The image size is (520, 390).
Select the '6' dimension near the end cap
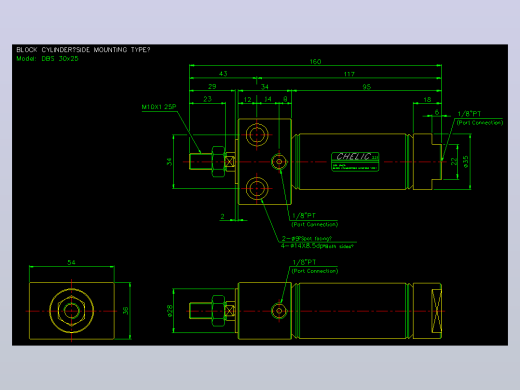click(x=437, y=112)
